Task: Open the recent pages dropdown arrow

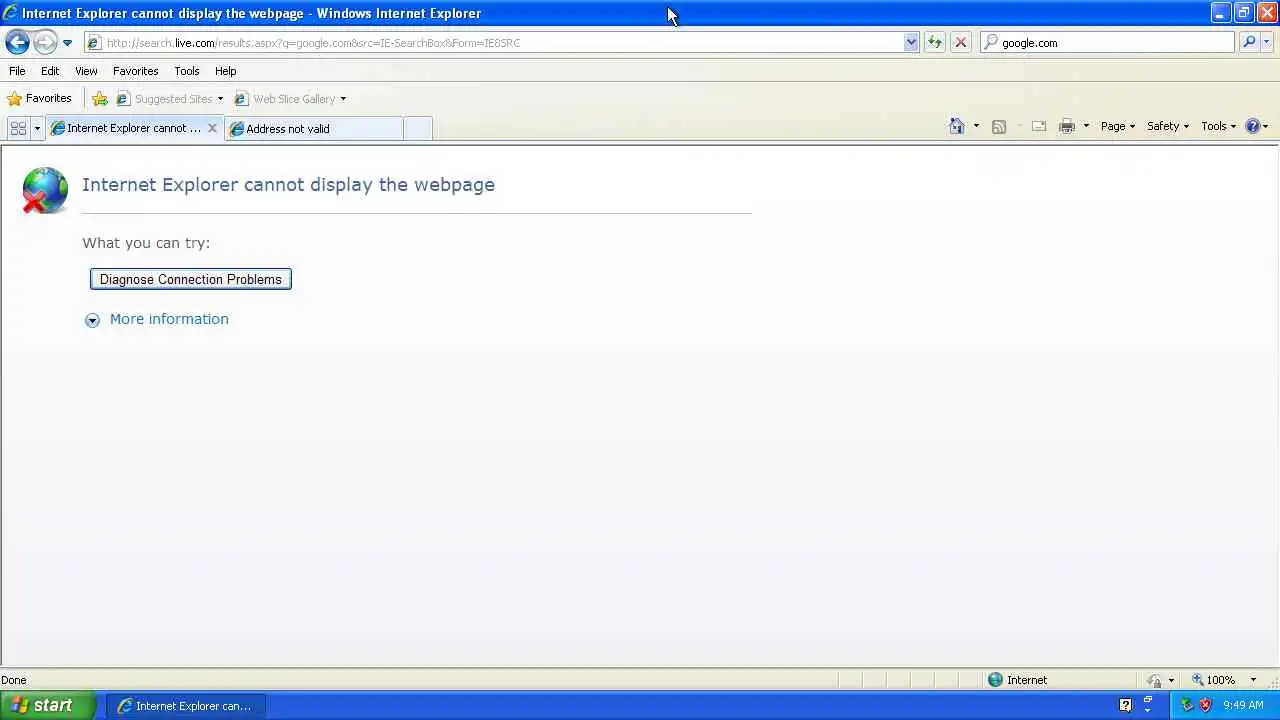Action: (67, 43)
